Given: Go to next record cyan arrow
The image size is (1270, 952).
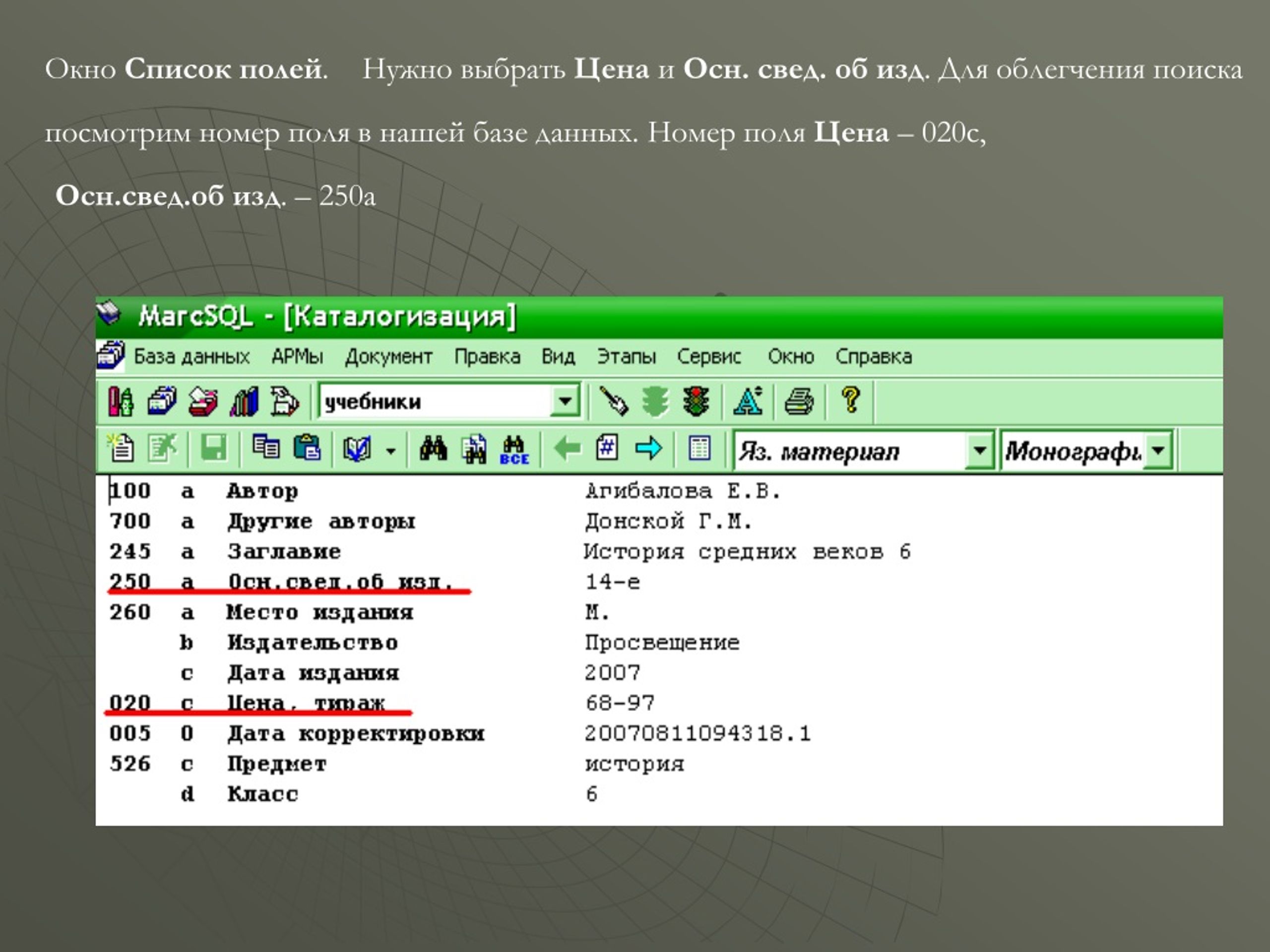Looking at the screenshot, I should pyautogui.click(x=649, y=448).
